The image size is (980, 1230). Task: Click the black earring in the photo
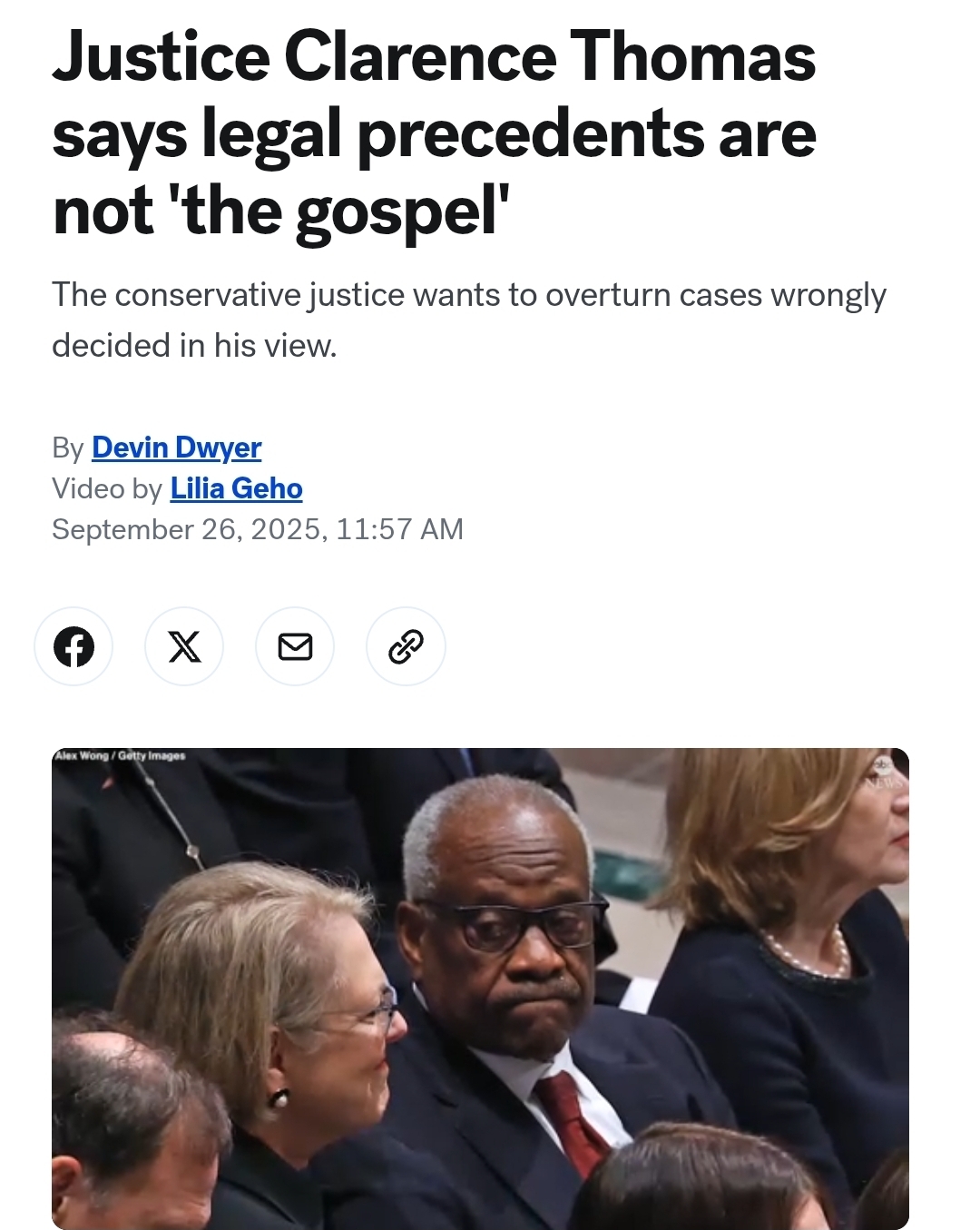[x=279, y=1098]
